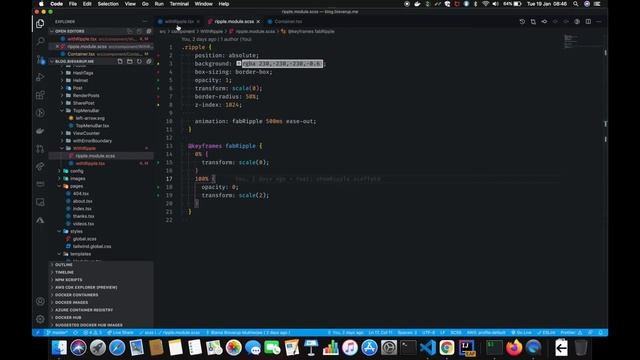Click ESLint in the status bar
The image size is (640, 360).
pos(546,333)
